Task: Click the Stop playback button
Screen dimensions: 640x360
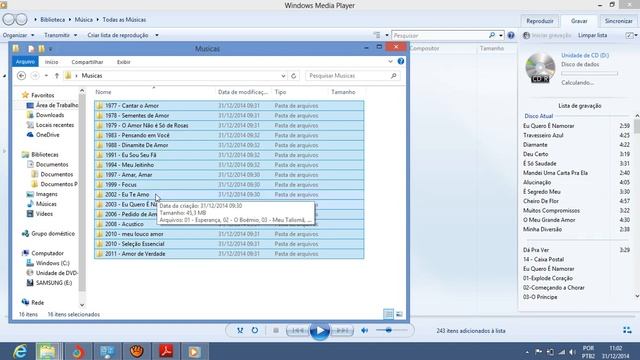Action: (x=276, y=330)
